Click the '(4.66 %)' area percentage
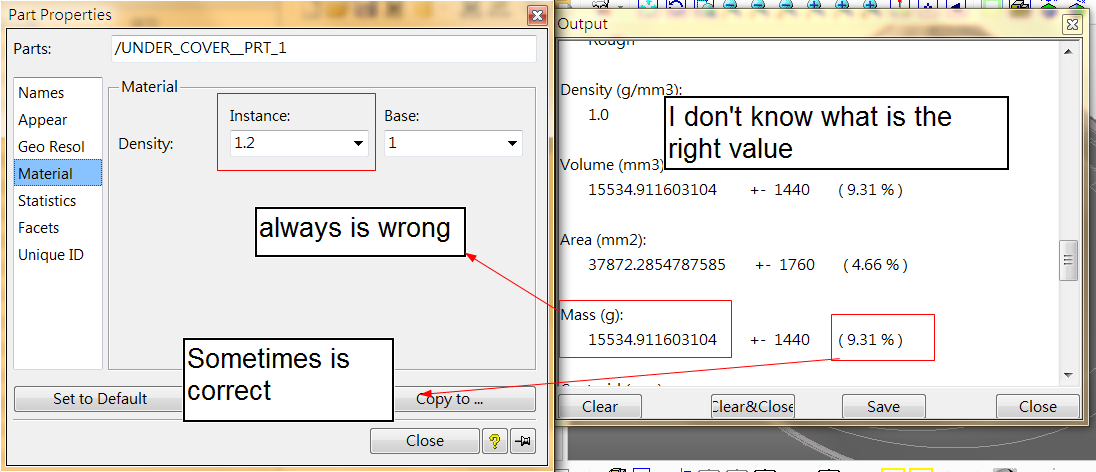1096x472 pixels. pos(875,265)
